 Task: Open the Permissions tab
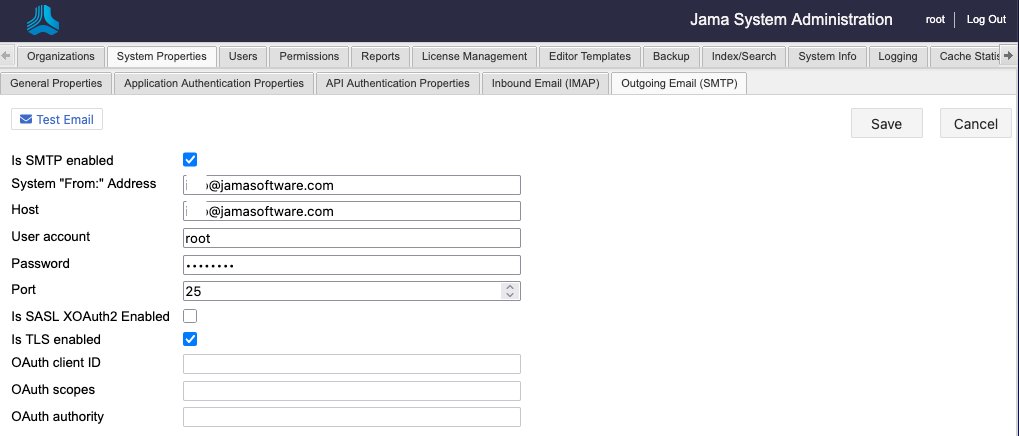[x=309, y=57]
